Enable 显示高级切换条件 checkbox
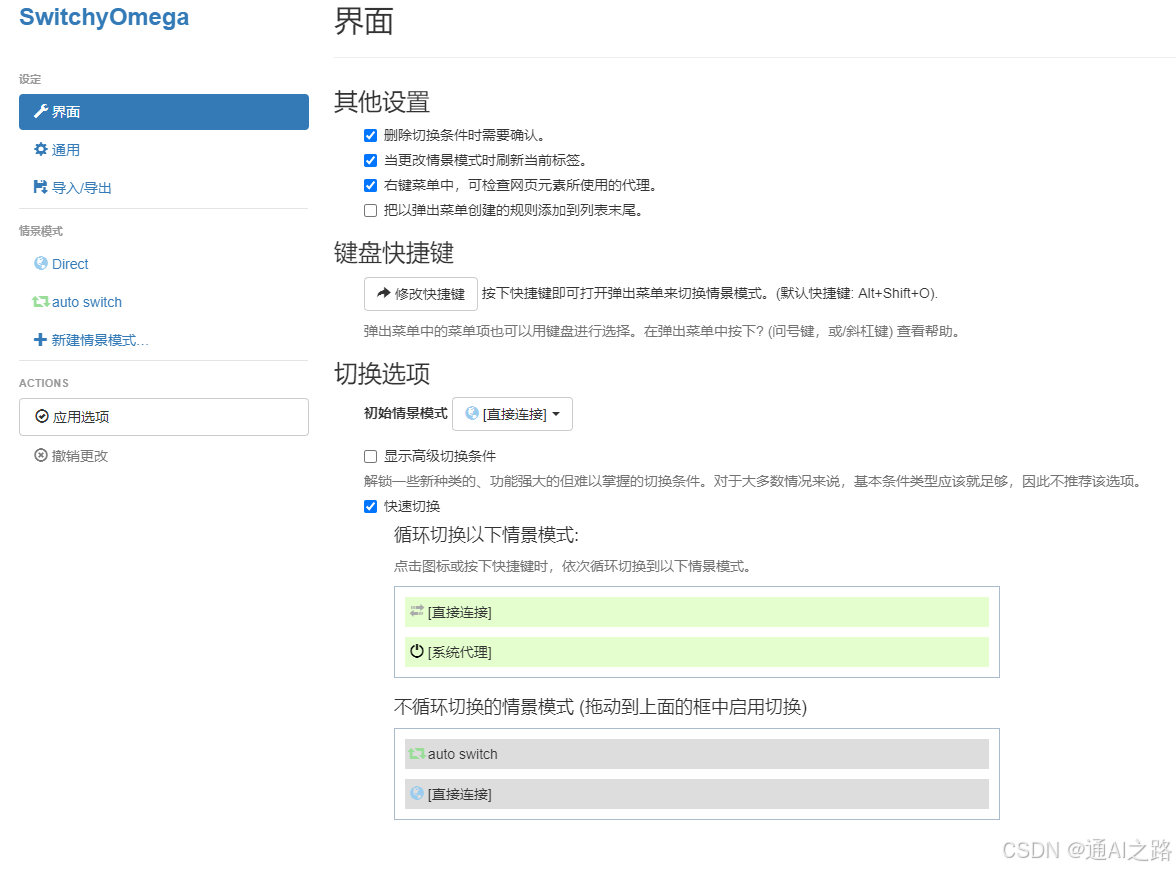Image resolution: width=1176 pixels, height=870 pixels. (370, 457)
